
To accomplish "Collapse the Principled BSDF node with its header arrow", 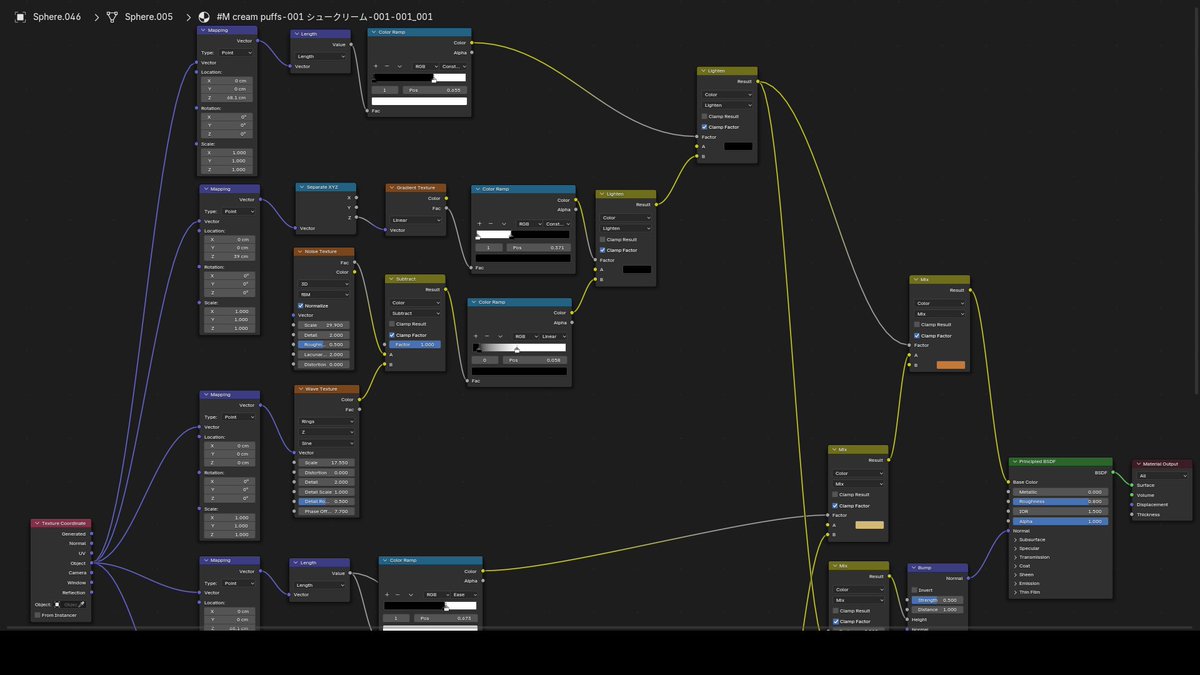I will [1014, 462].
